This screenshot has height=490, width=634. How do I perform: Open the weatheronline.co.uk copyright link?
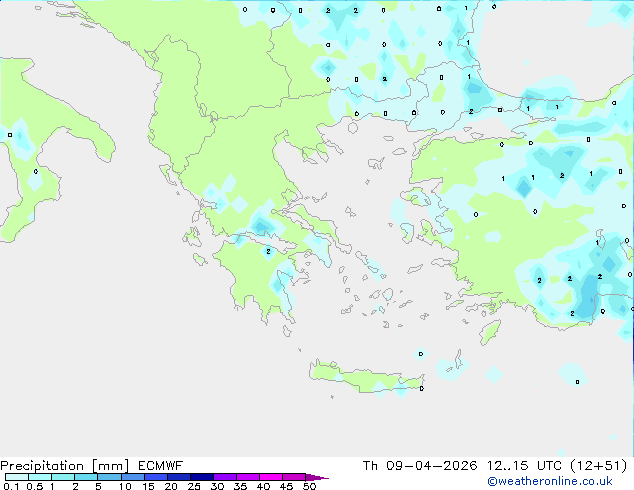click(x=550, y=481)
